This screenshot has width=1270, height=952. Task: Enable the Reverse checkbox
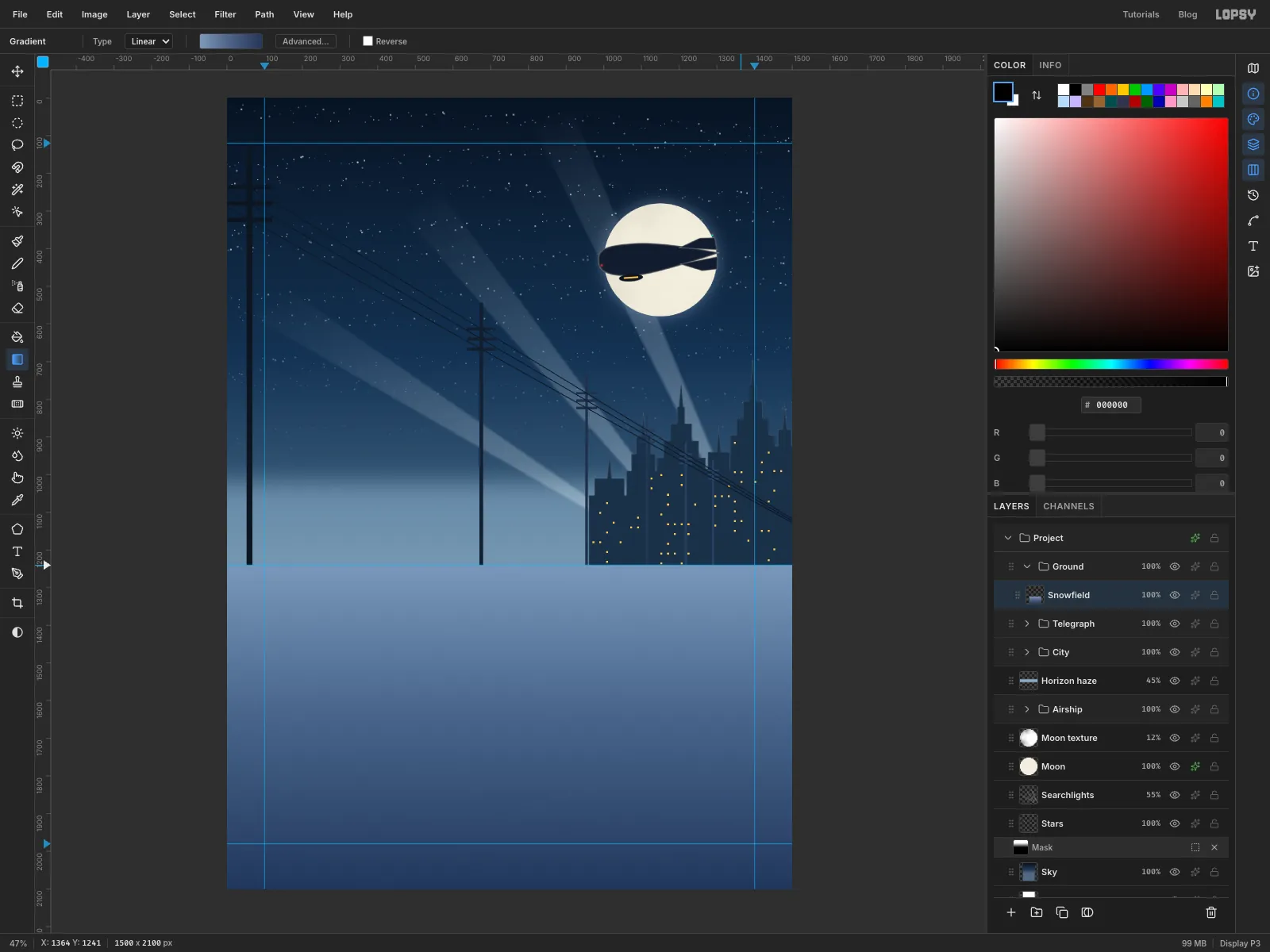tap(368, 41)
